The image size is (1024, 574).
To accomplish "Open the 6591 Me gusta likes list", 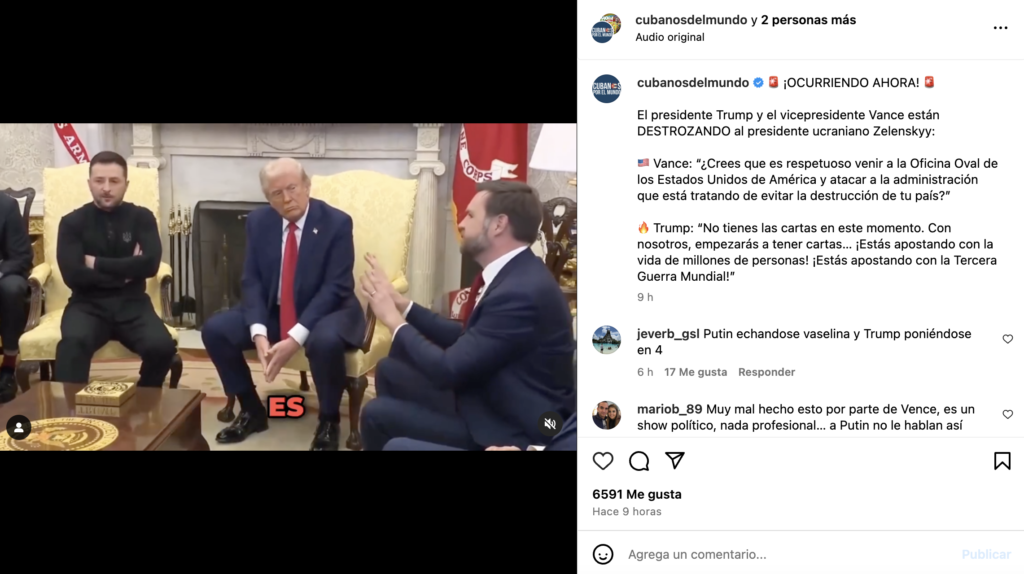I will (637, 494).
